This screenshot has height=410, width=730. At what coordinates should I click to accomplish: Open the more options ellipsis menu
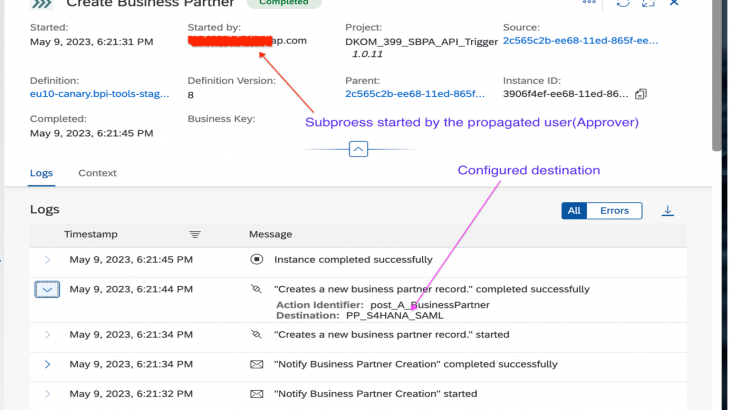(x=589, y=2)
